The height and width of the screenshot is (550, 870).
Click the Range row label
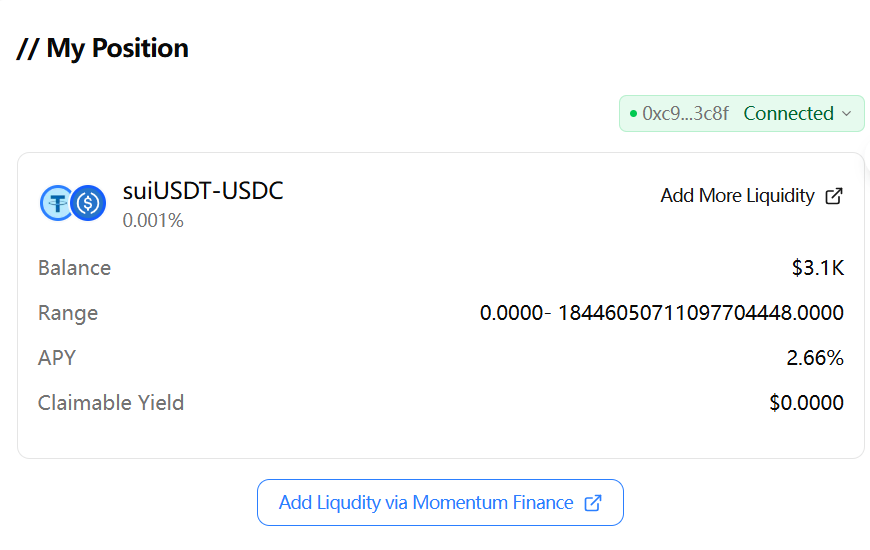tap(68, 313)
